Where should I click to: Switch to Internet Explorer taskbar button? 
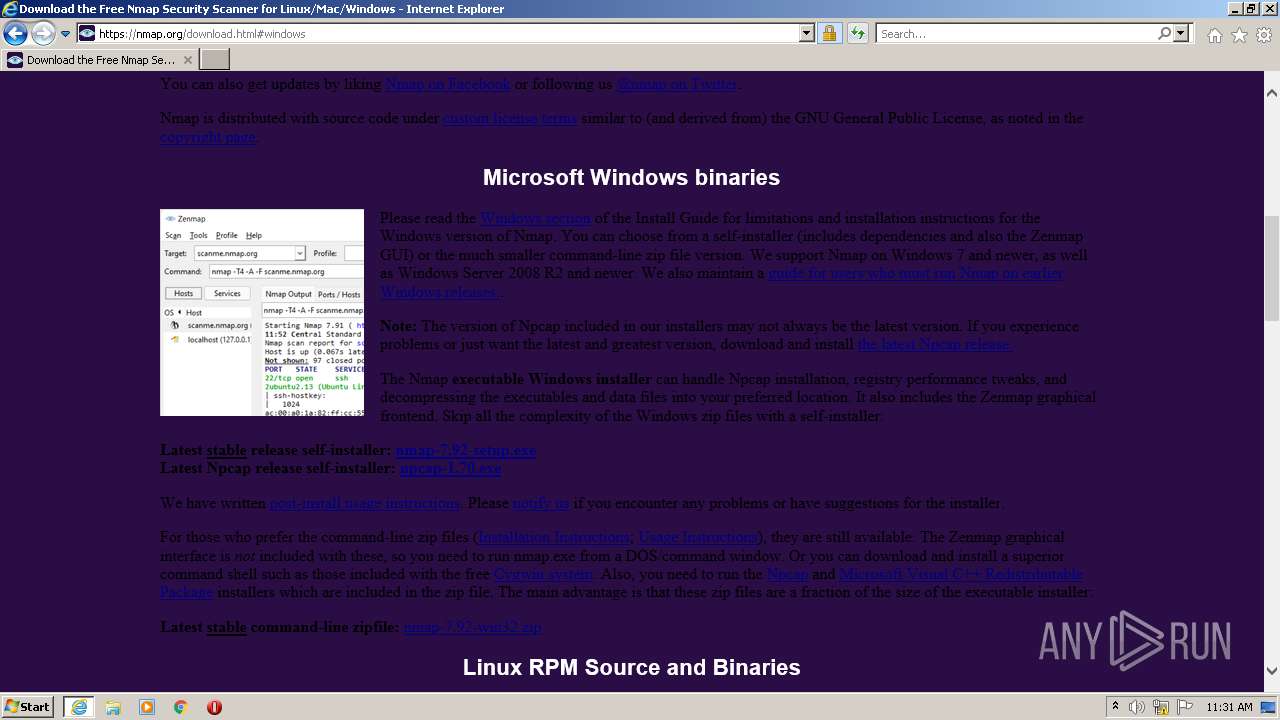click(x=78, y=707)
